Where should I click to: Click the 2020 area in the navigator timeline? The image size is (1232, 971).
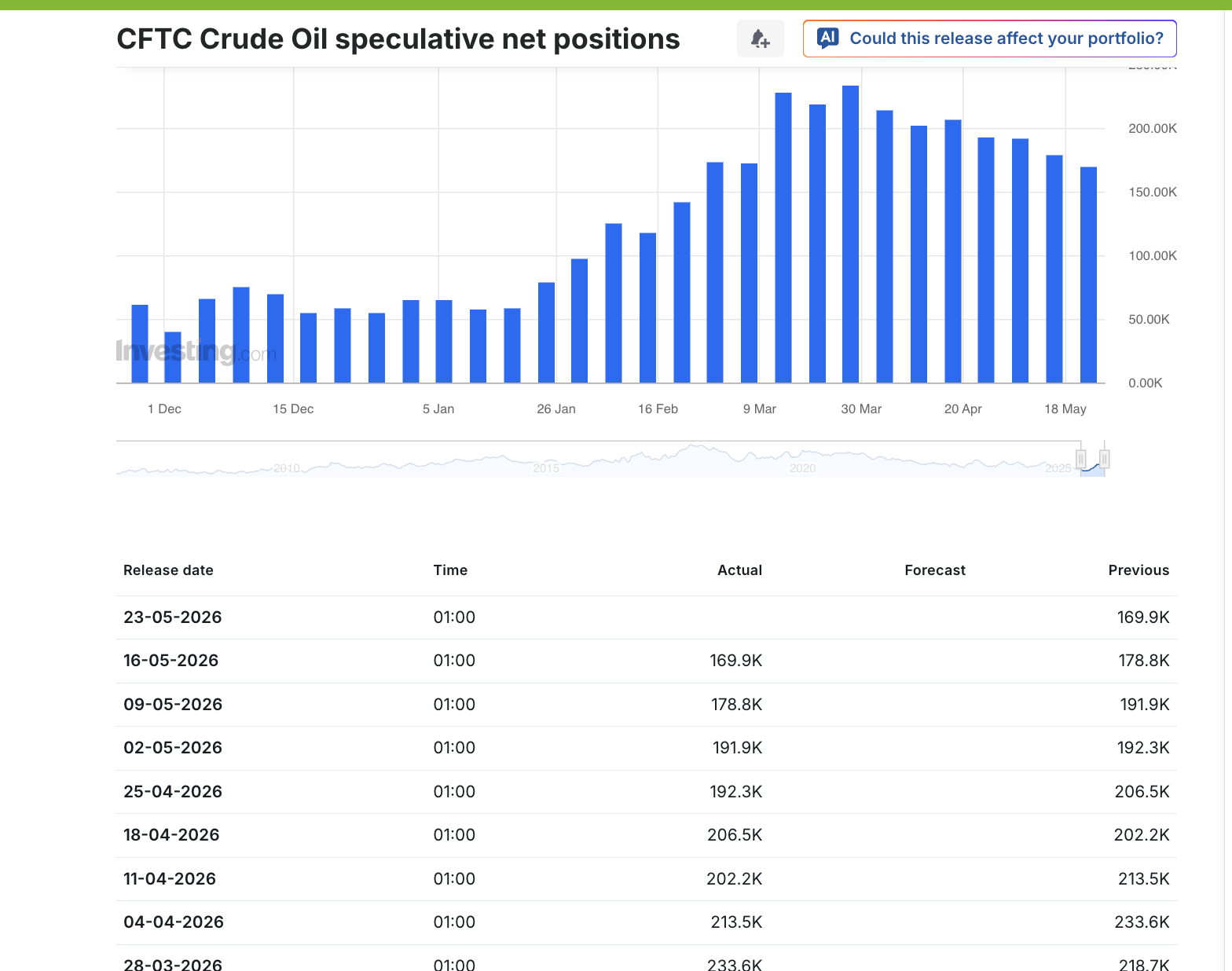pyautogui.click(x=802, y=468)
